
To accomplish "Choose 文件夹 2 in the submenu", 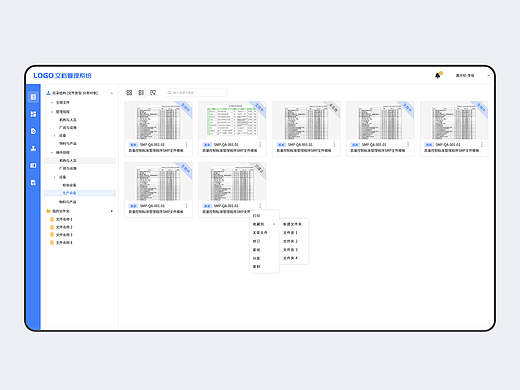I will tap(290, 241).
